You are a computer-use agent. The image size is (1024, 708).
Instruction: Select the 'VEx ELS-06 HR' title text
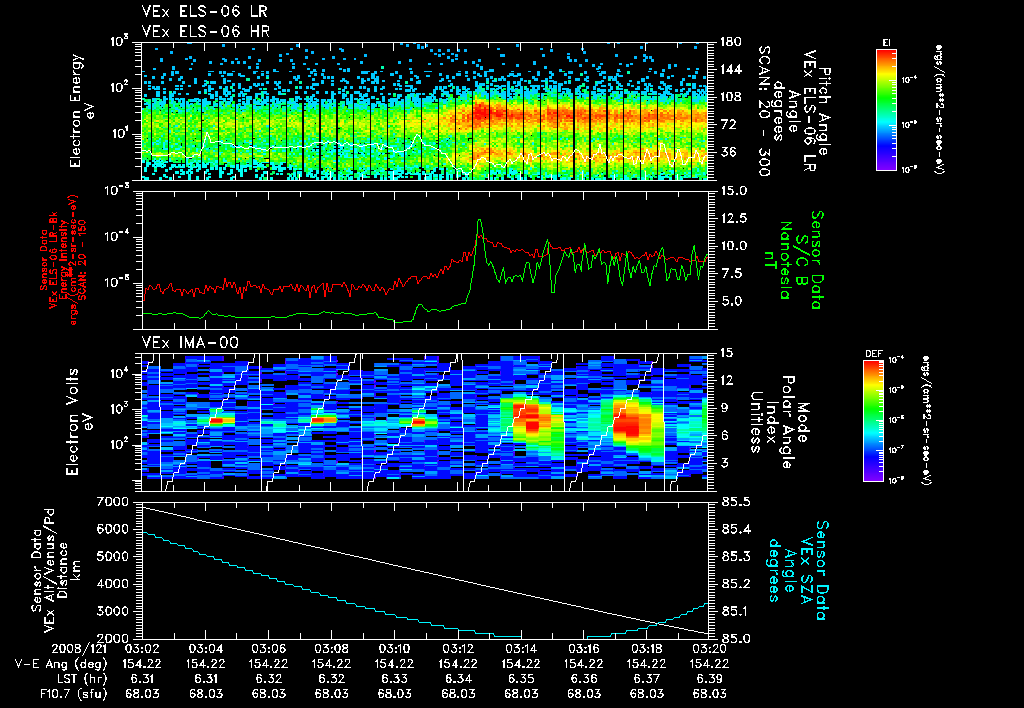point(205,31)
